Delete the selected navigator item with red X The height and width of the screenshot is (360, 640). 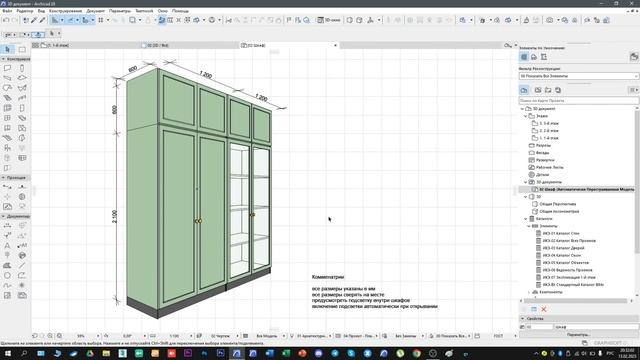(x=544, y=309)
